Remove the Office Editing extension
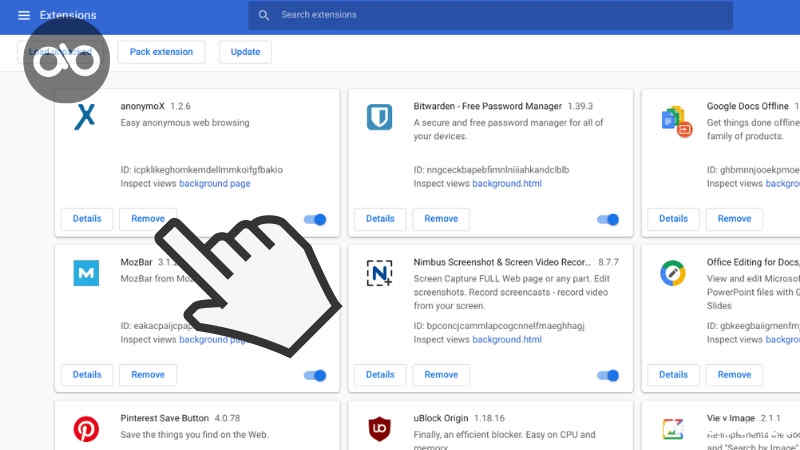 click(735, 375)
